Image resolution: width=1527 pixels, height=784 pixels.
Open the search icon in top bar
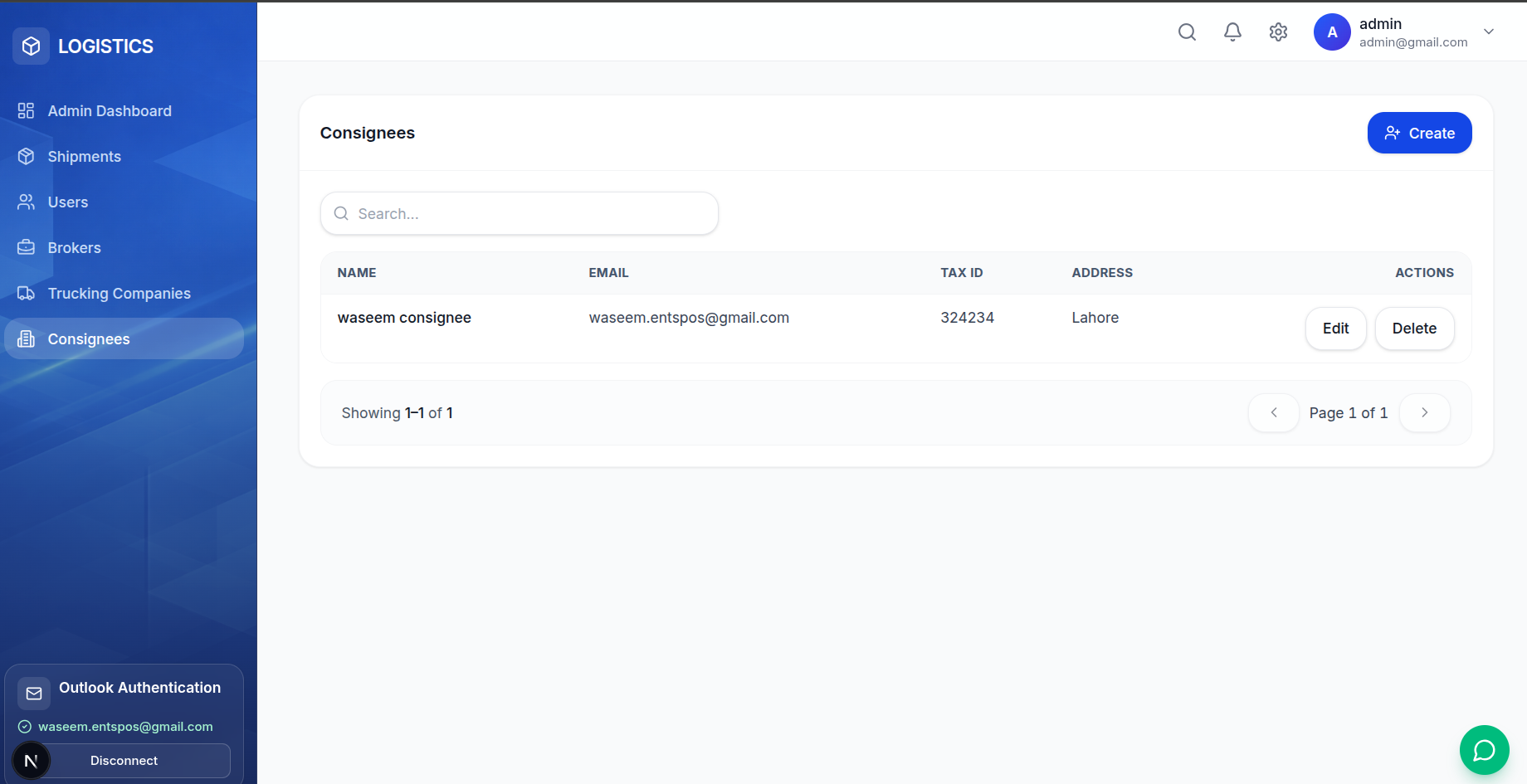click(x=1187, y=32)
